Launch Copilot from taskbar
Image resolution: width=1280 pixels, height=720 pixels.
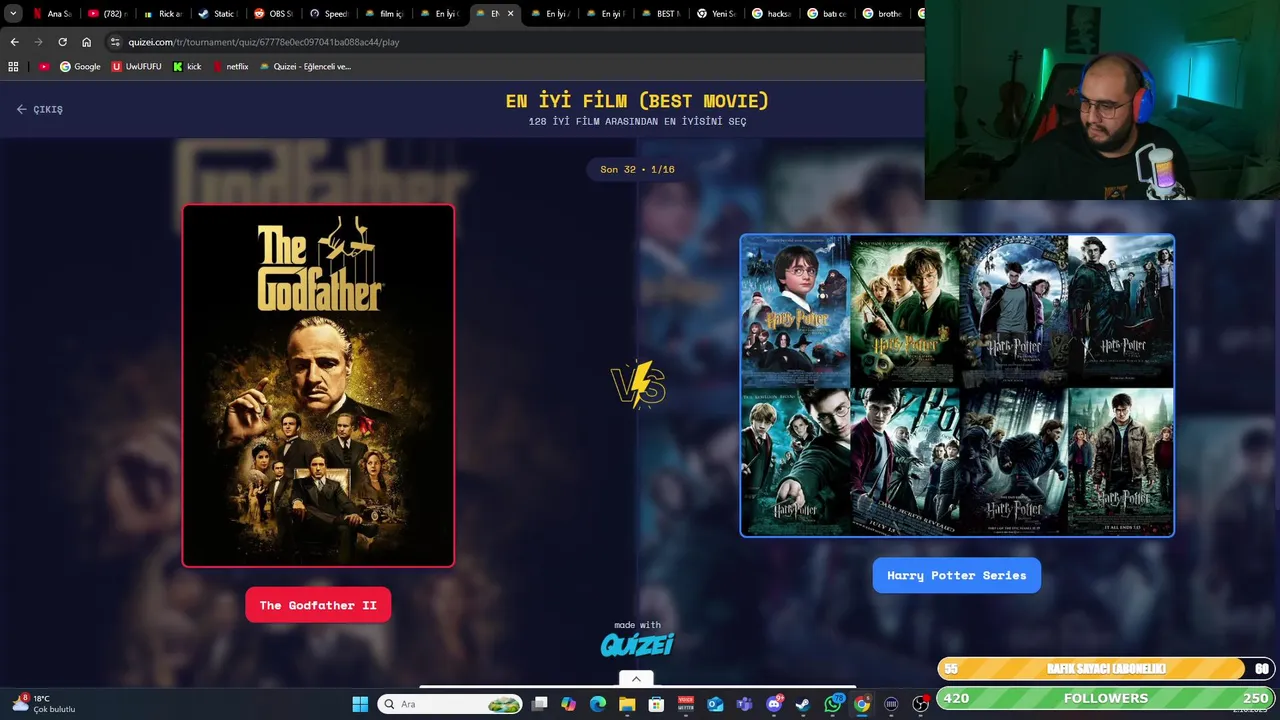click(x=568, y=704)
